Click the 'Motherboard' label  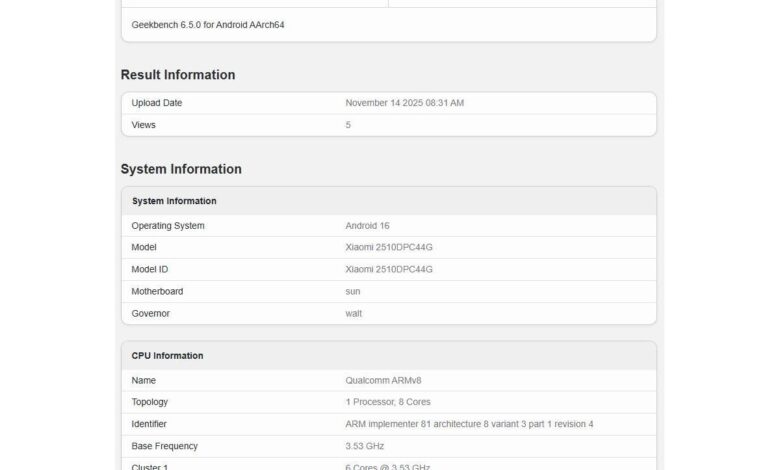[x=157, y=291]
